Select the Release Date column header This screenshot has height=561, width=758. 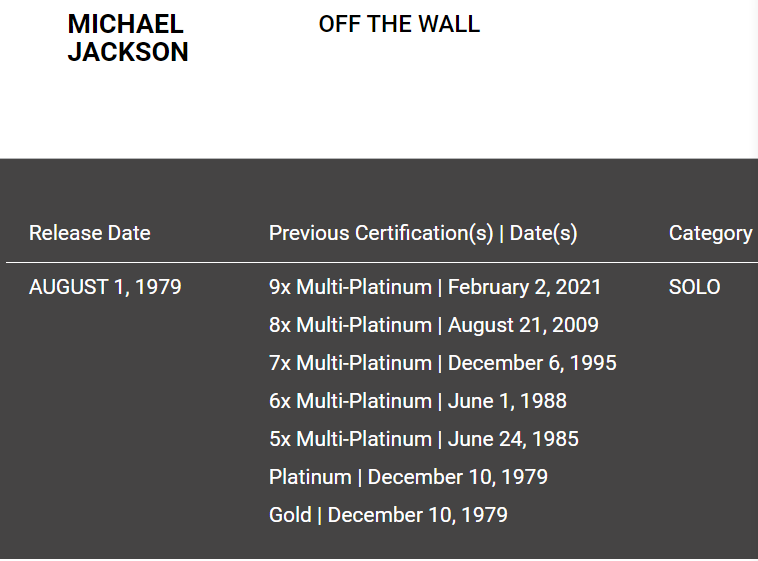90,233
